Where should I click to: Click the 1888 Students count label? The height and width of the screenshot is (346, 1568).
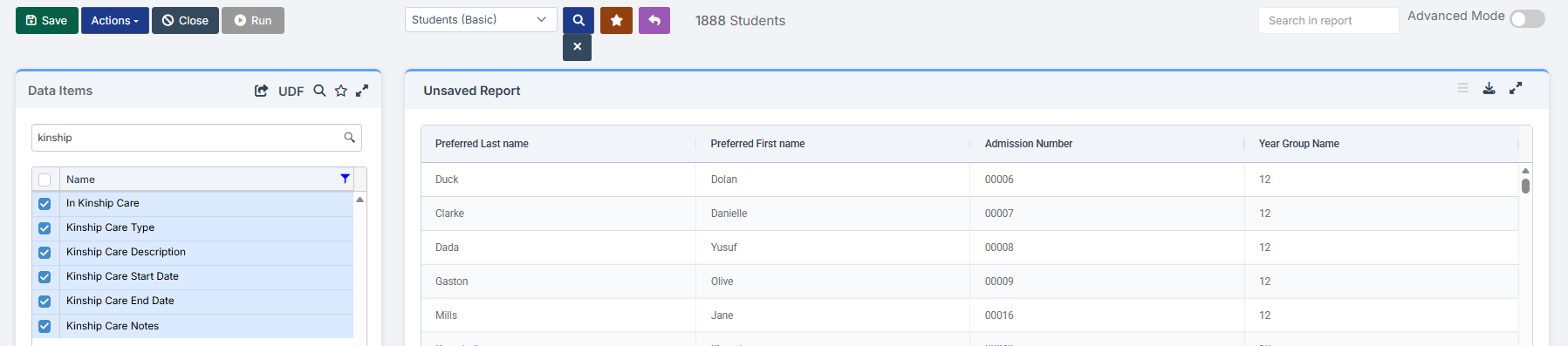[740, 21]
